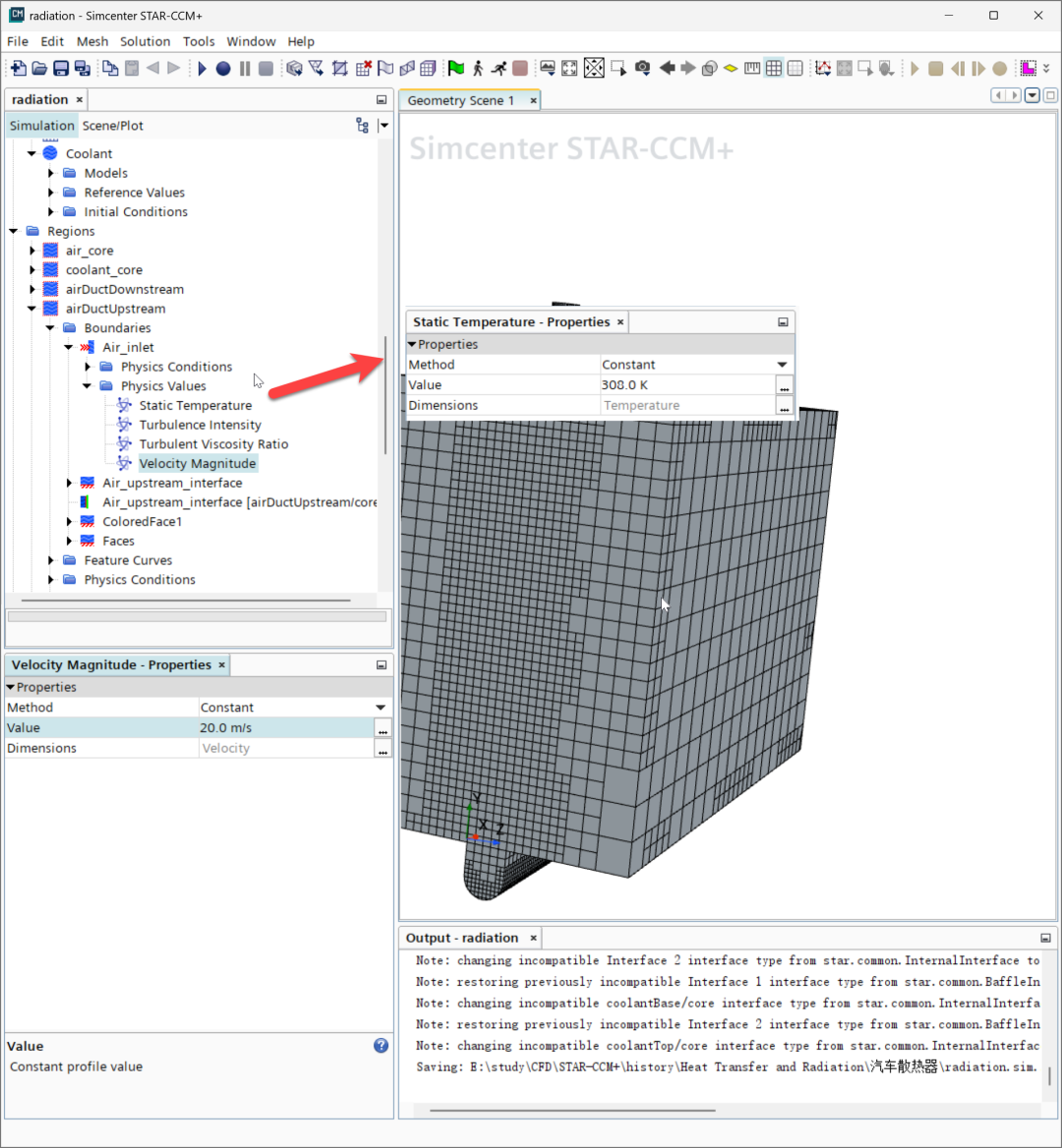Open the editor button for the 308.0 K value
The image size is (1062, 1148).
point(785,385)
